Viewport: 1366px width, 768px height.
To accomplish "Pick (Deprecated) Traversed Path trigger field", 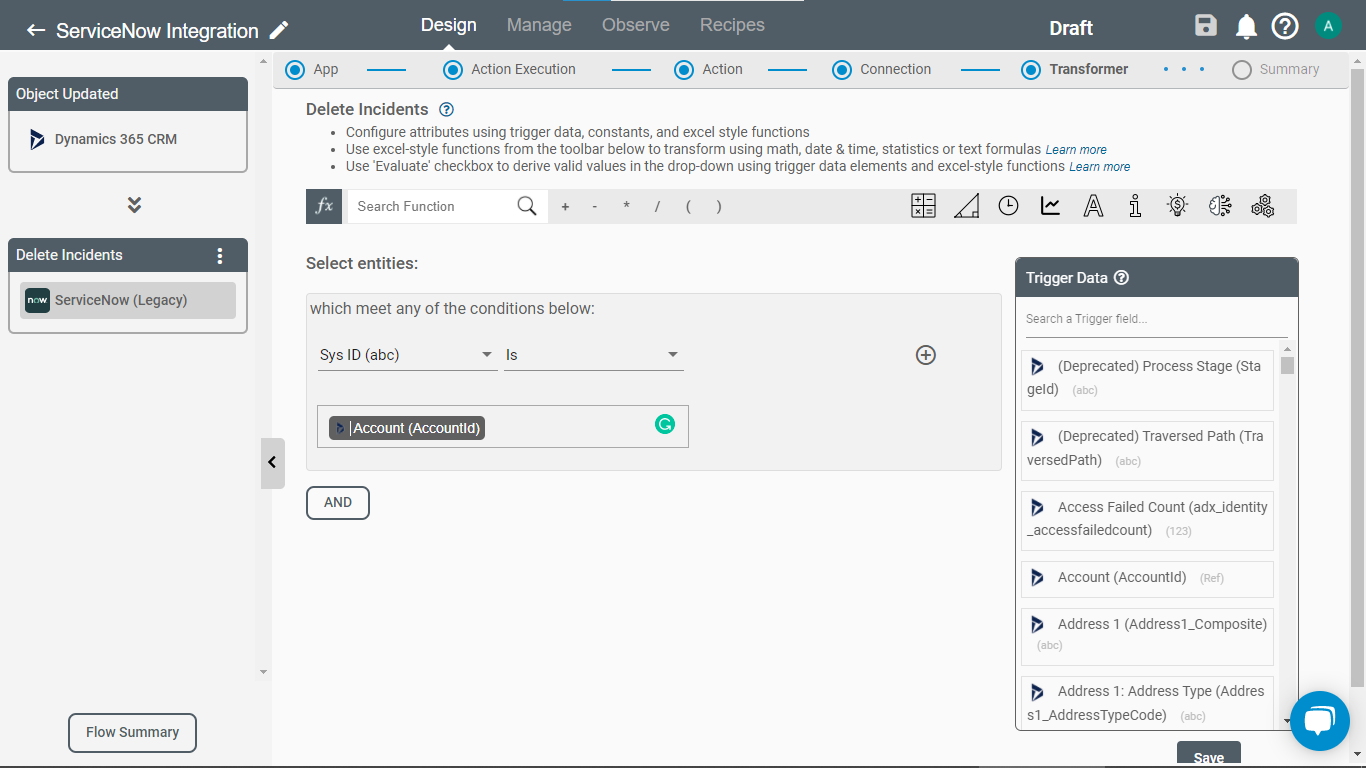I will coord(1147,449).
